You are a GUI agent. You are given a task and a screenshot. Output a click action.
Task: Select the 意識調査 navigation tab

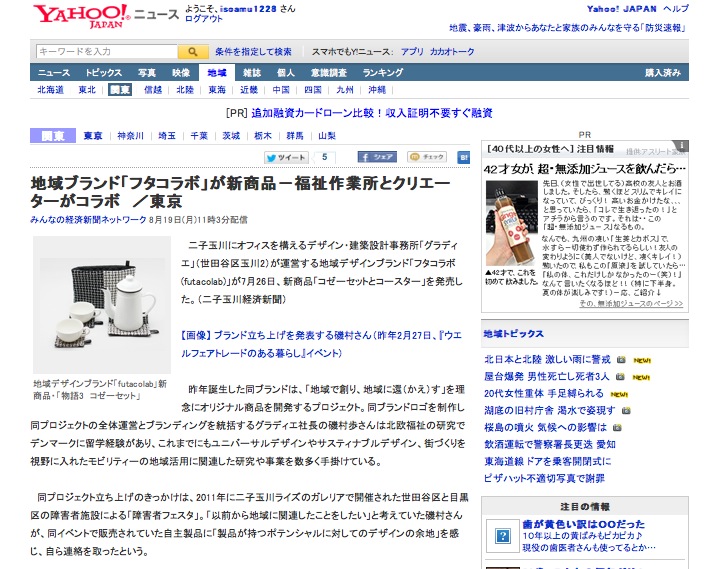(x=329, y=73)
